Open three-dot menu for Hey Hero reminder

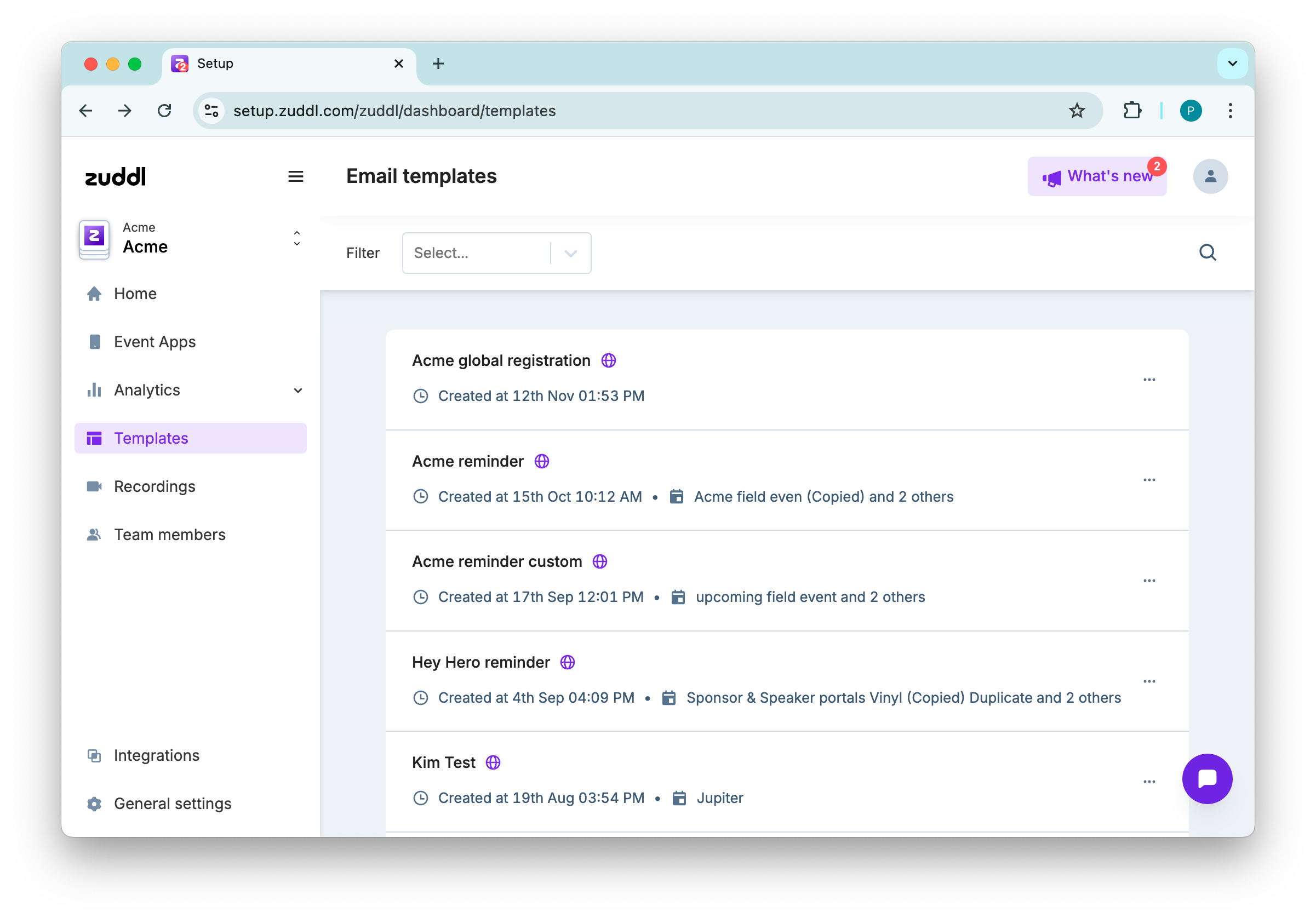[1149, 681]
